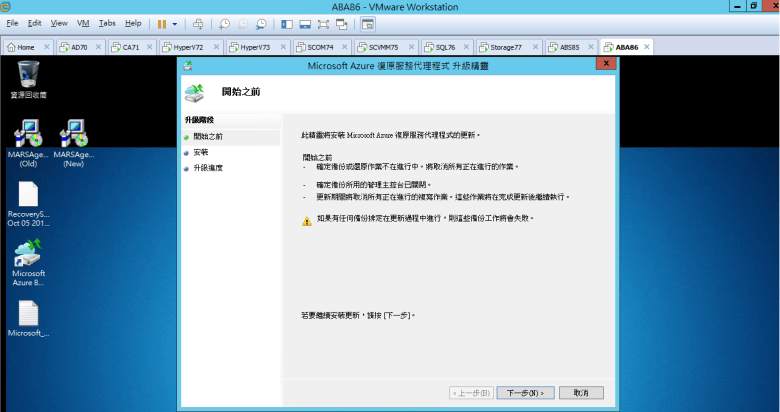Switch to the HyperV72 tab
Image resolution: width=780 pixels, height=412 pixels.
pos(187,47)
